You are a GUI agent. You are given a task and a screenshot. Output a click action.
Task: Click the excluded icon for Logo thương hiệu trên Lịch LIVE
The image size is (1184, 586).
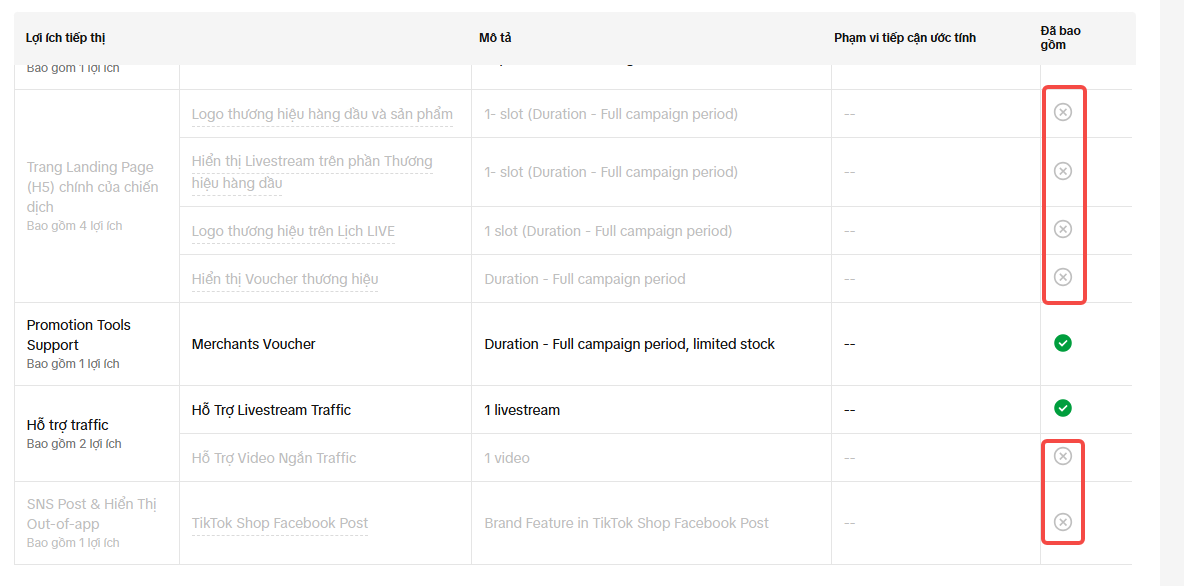[1063, 229]
